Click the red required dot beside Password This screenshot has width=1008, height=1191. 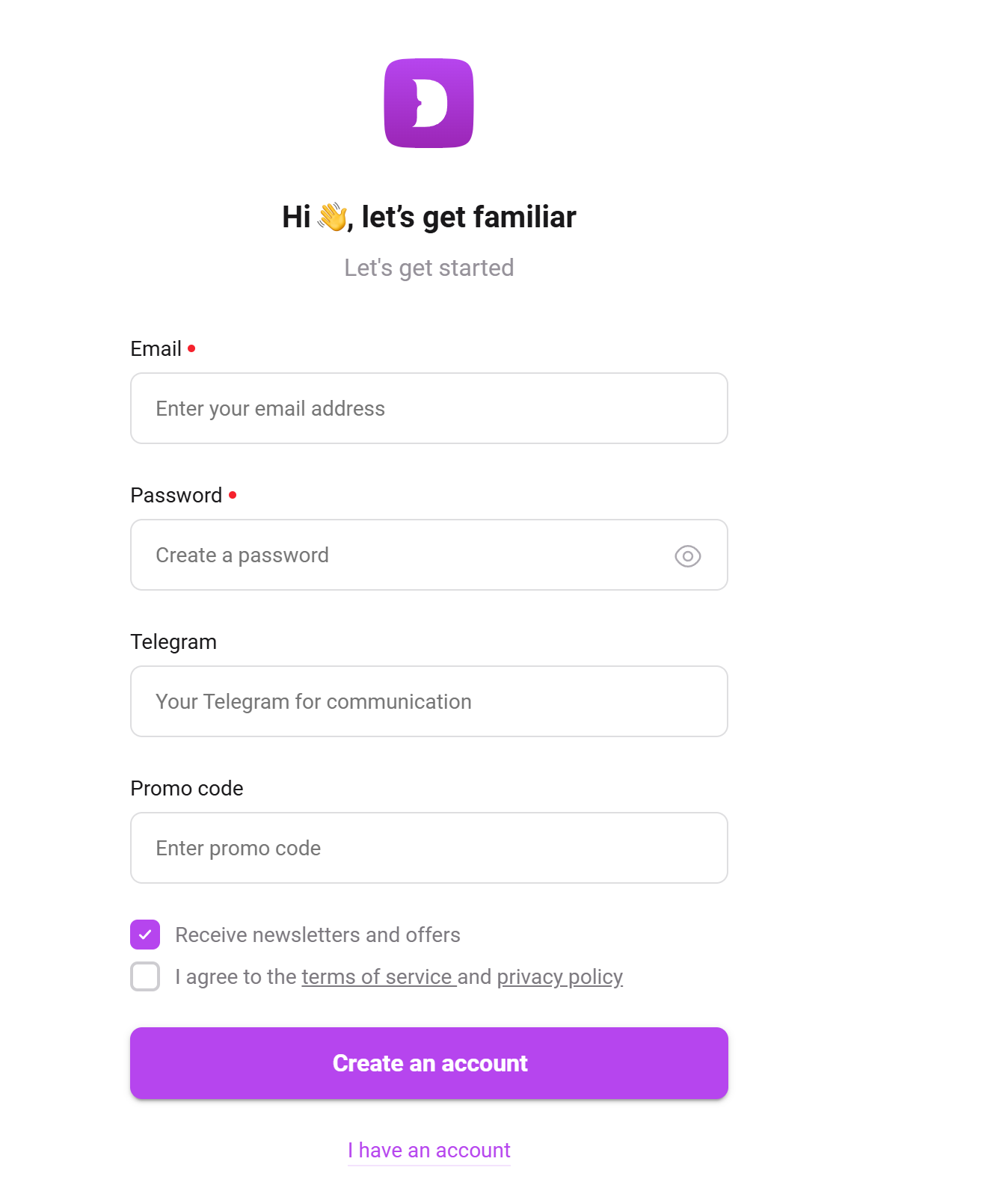[x=233, y=495]
